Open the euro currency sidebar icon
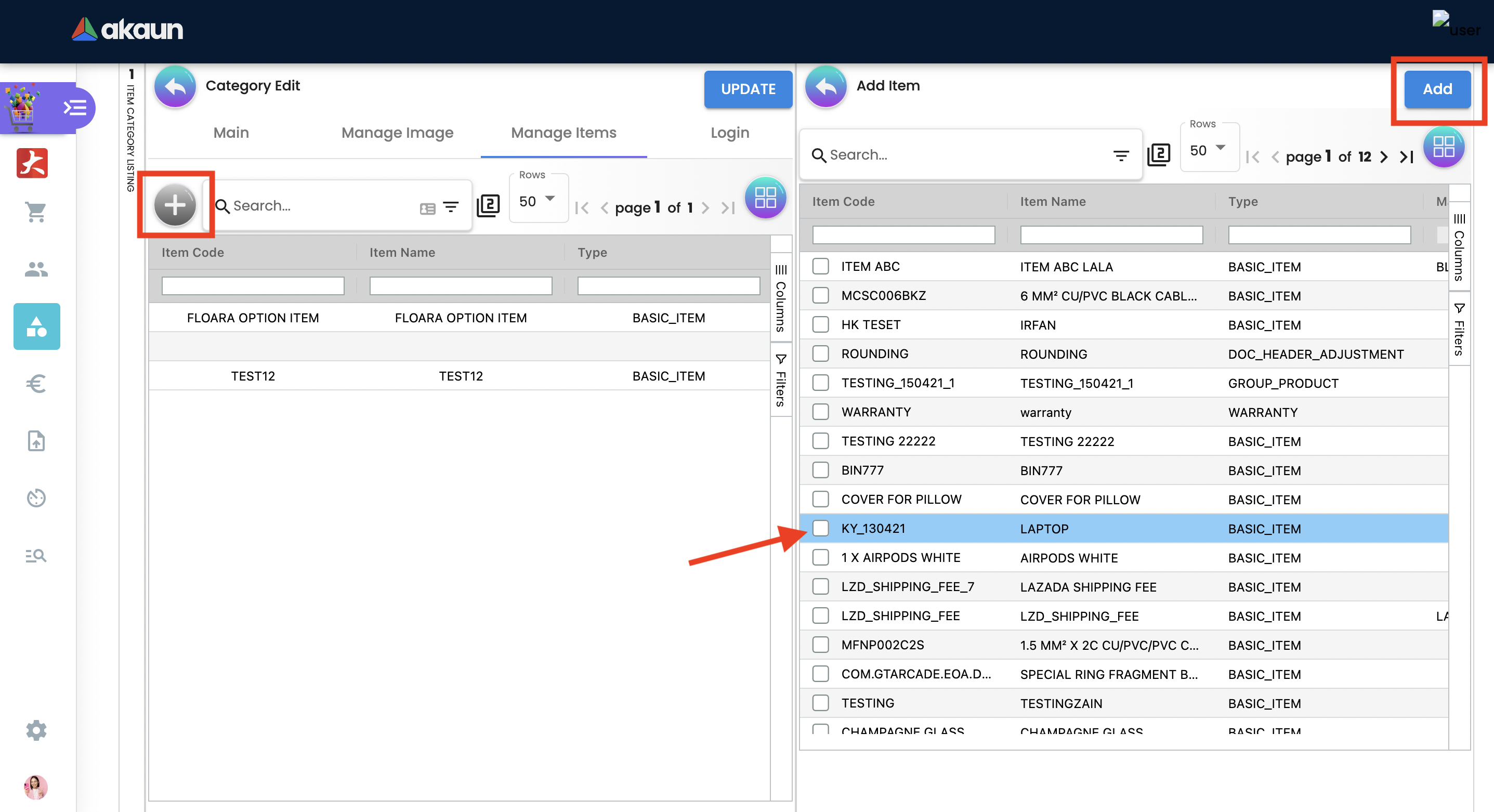 36,383
